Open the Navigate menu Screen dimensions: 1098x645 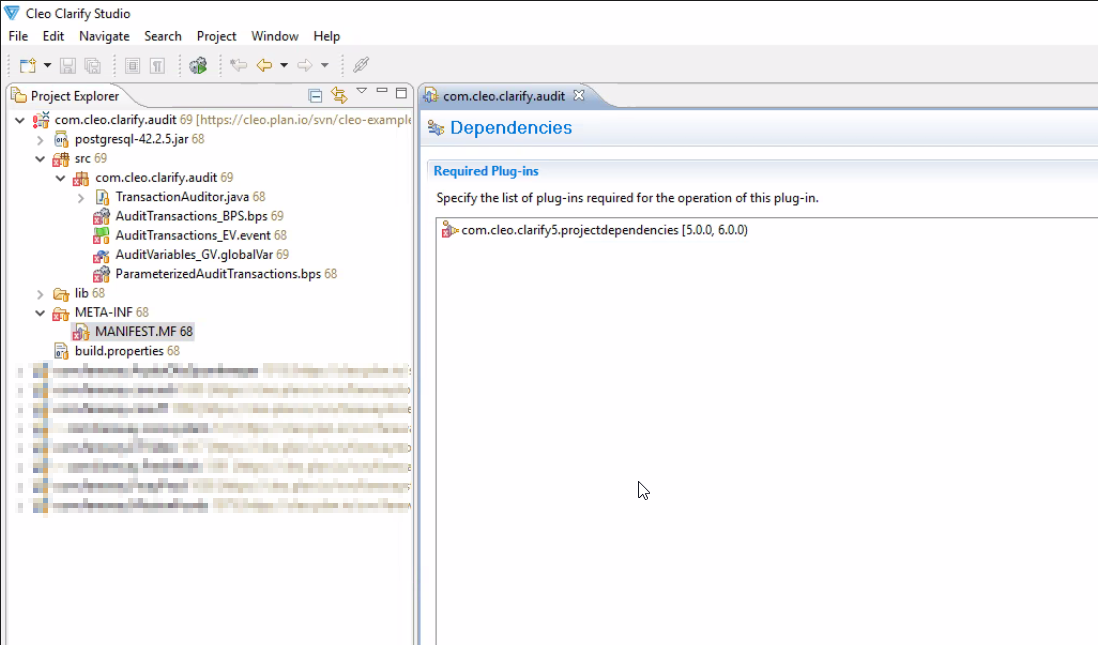tap(104, 36)
